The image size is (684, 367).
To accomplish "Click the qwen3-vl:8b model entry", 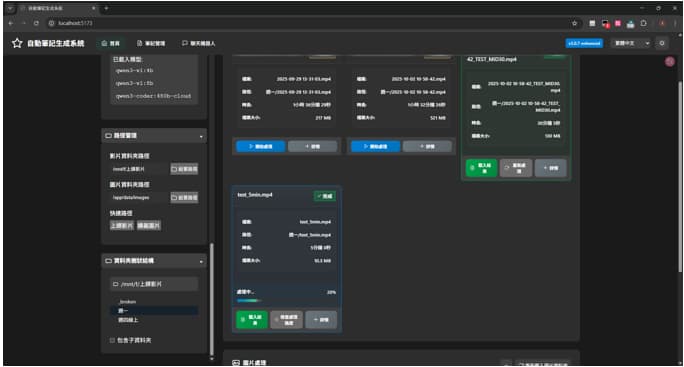I will click(x=134, y=83).
